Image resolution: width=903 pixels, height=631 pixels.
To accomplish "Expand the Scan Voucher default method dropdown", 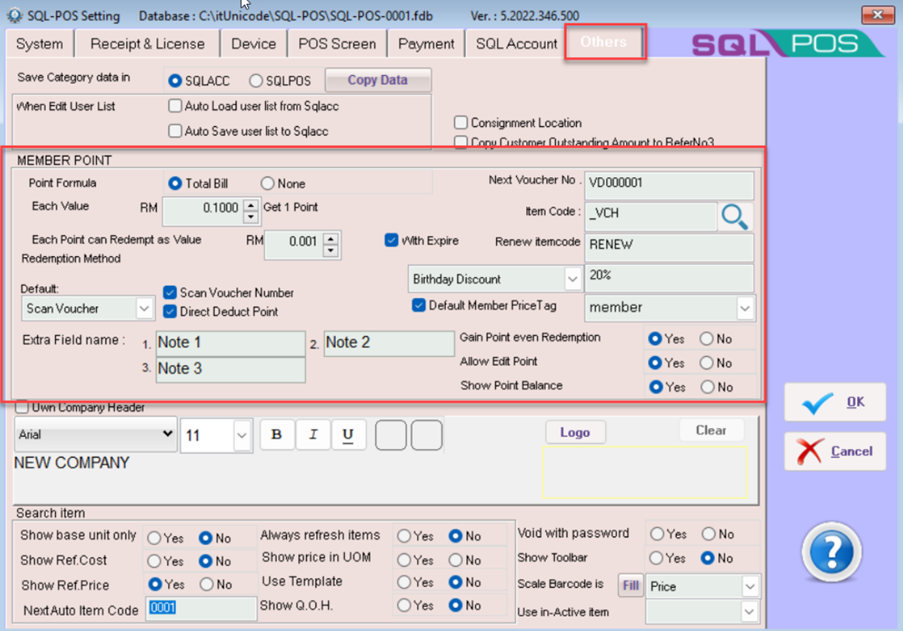I will point(144,309).
